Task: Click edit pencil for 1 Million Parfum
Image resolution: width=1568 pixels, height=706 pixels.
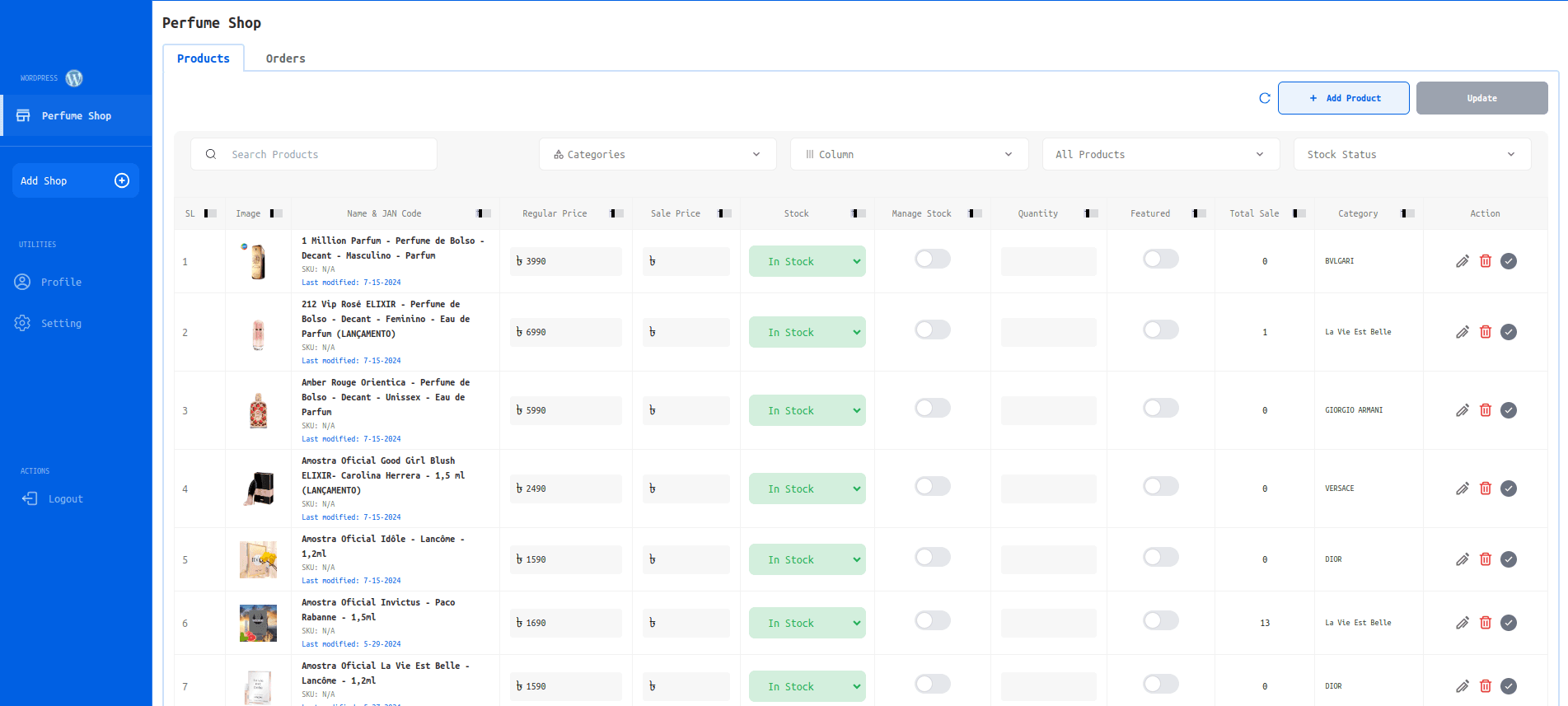Action: coord(1462,261)
